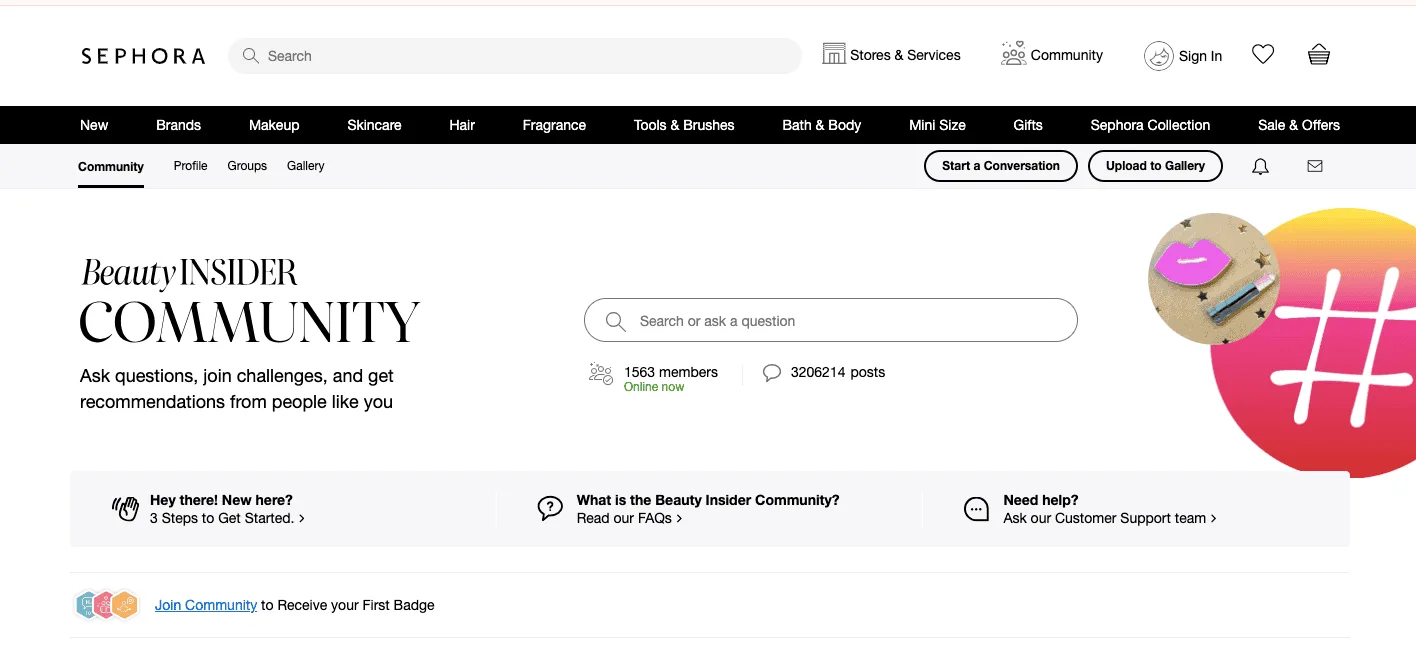Open the Sale & Offers menu
The image size is (1416, 651).
click(x=1298, y=125)
